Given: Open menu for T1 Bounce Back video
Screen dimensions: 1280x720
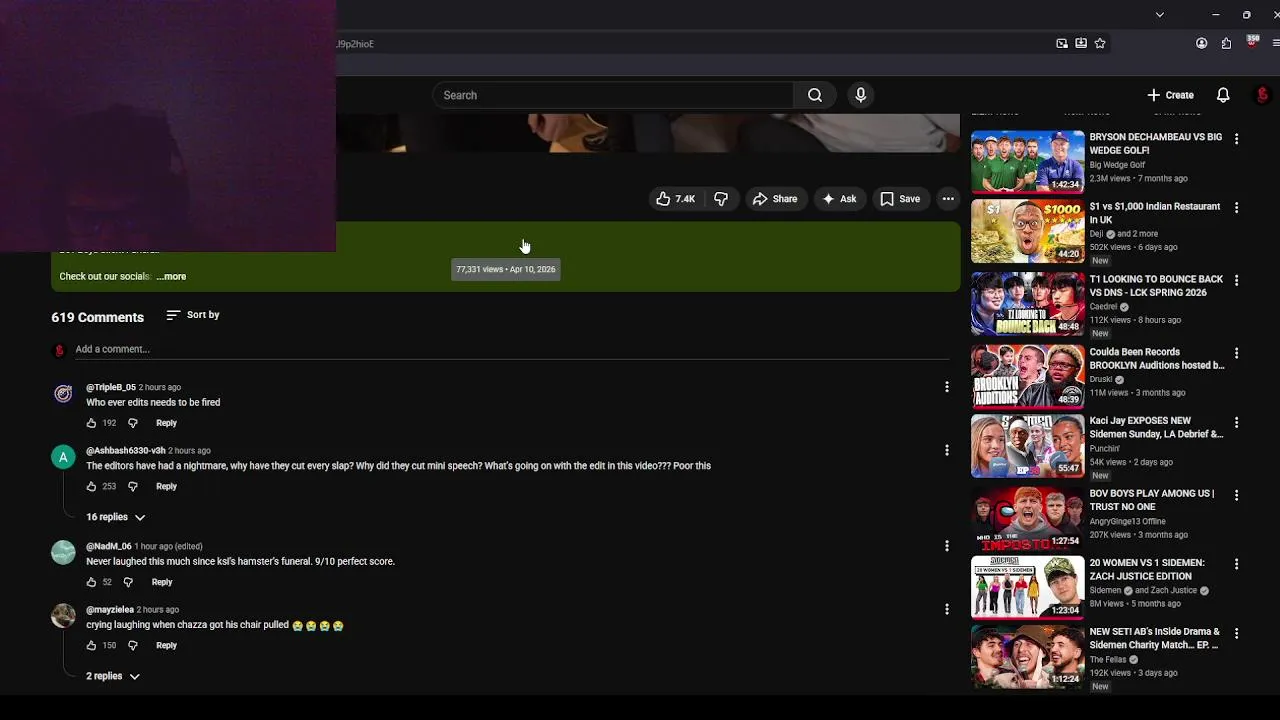Looking at the screenshot, I should (1236, 281).
